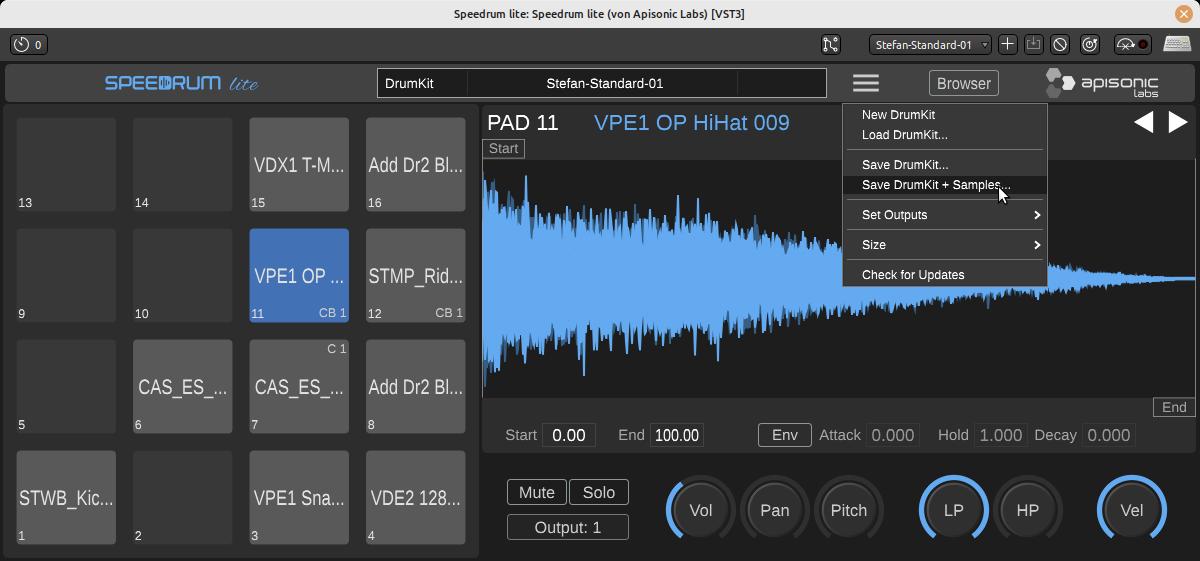
Task: Toggle Solo for pad 11
Action: click(599, 492)
